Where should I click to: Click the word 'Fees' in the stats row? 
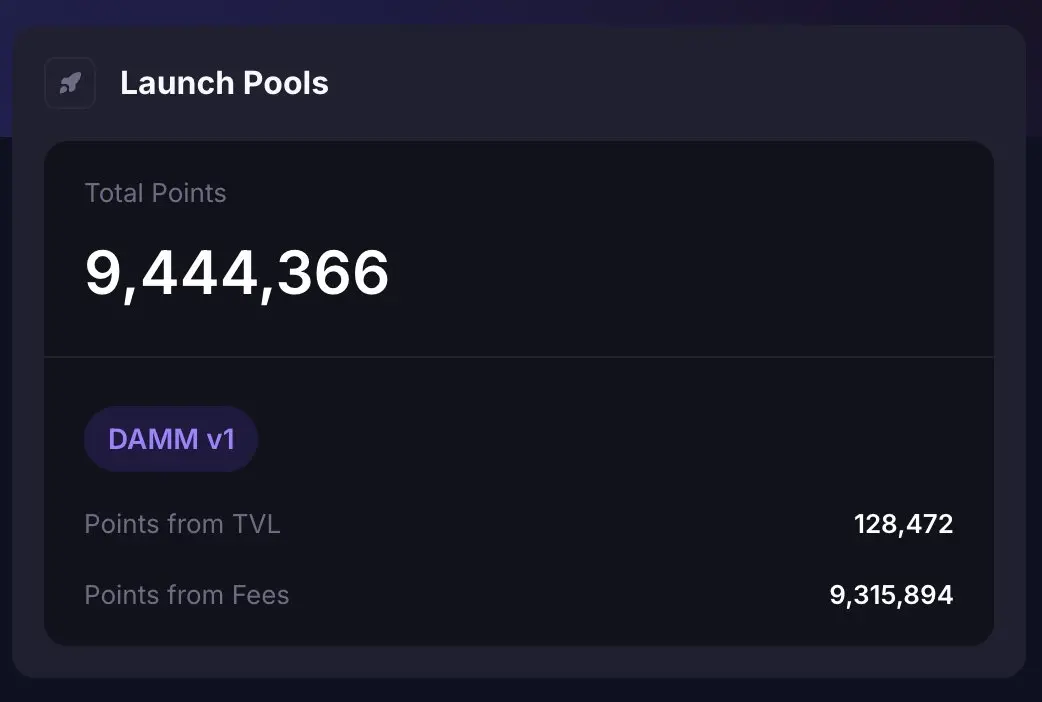tap(260, 595)
